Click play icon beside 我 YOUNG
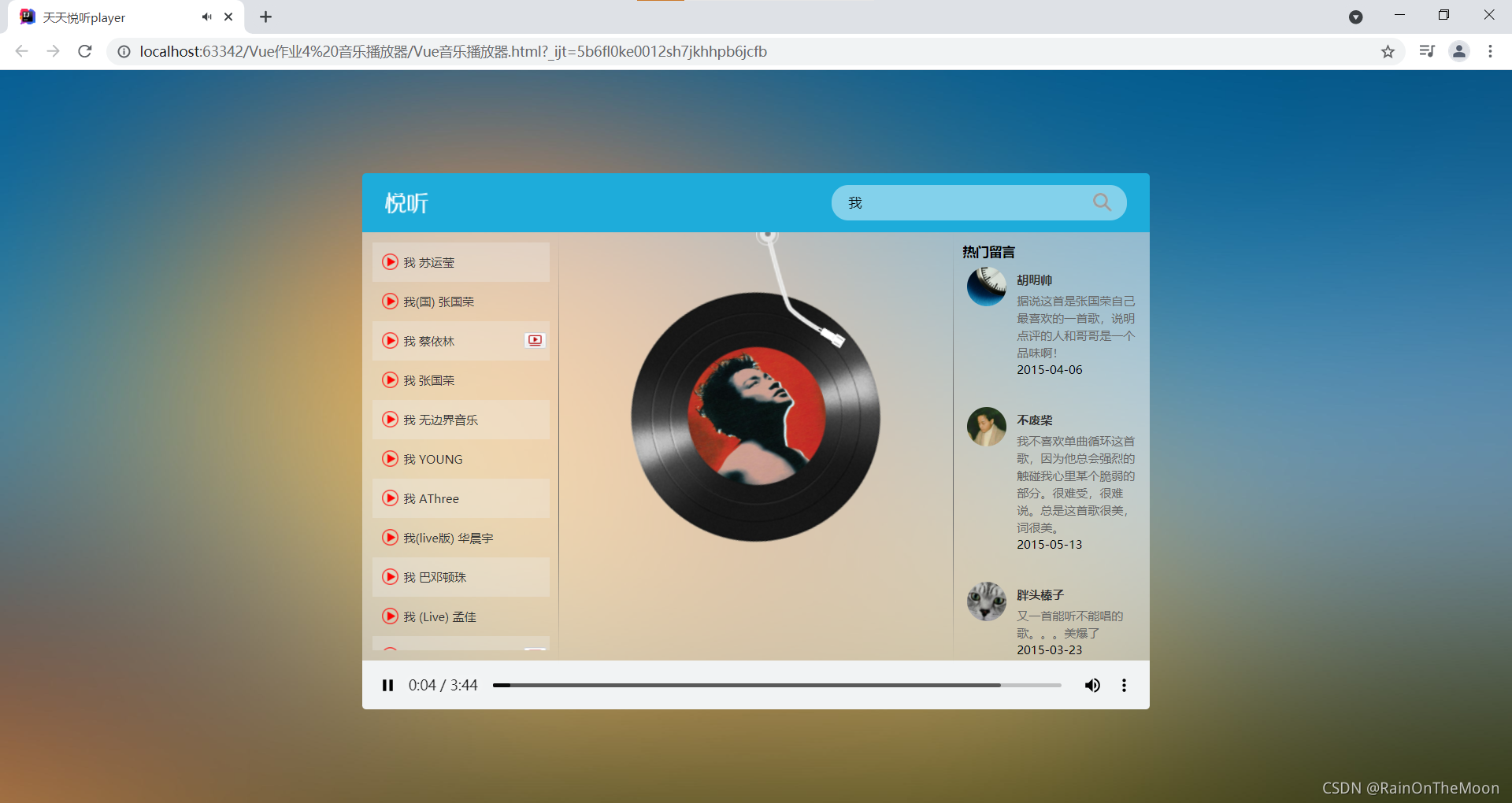 [x=390, y=458]
